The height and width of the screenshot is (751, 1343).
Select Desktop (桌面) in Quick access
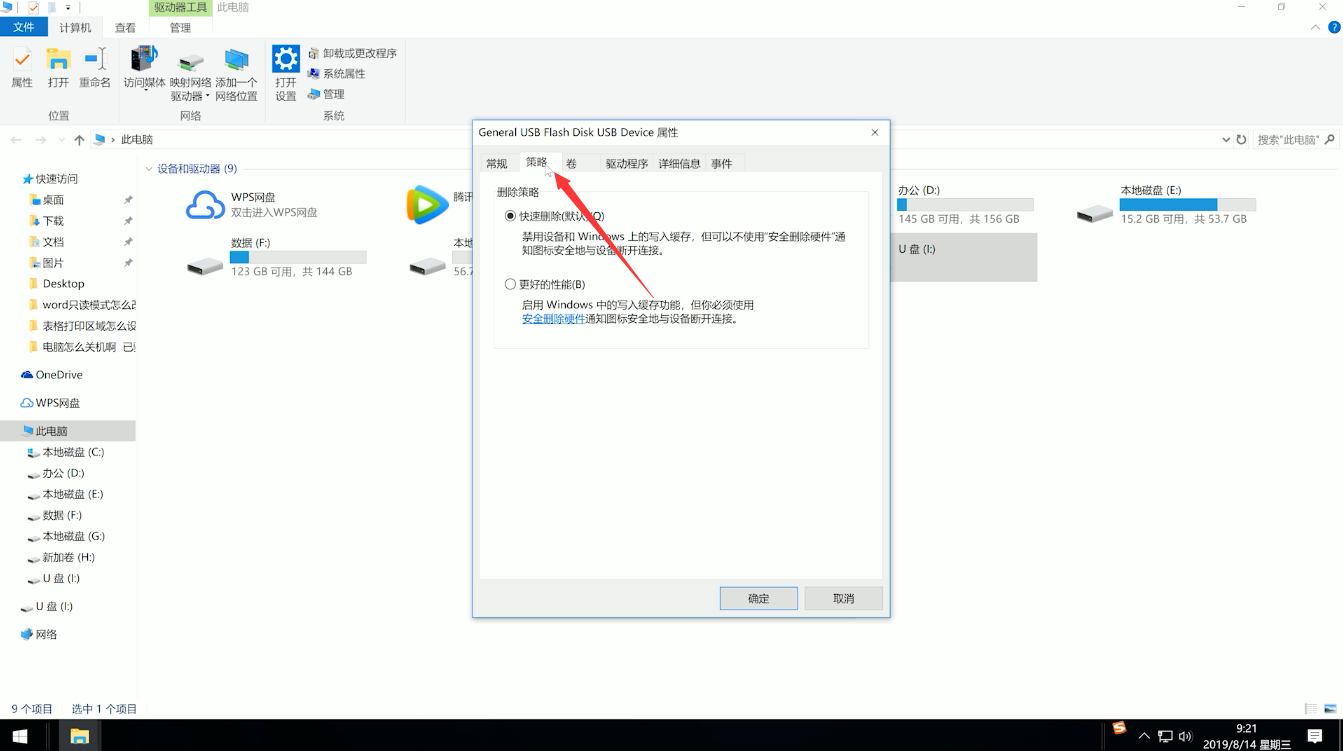[x=53, y=200]
